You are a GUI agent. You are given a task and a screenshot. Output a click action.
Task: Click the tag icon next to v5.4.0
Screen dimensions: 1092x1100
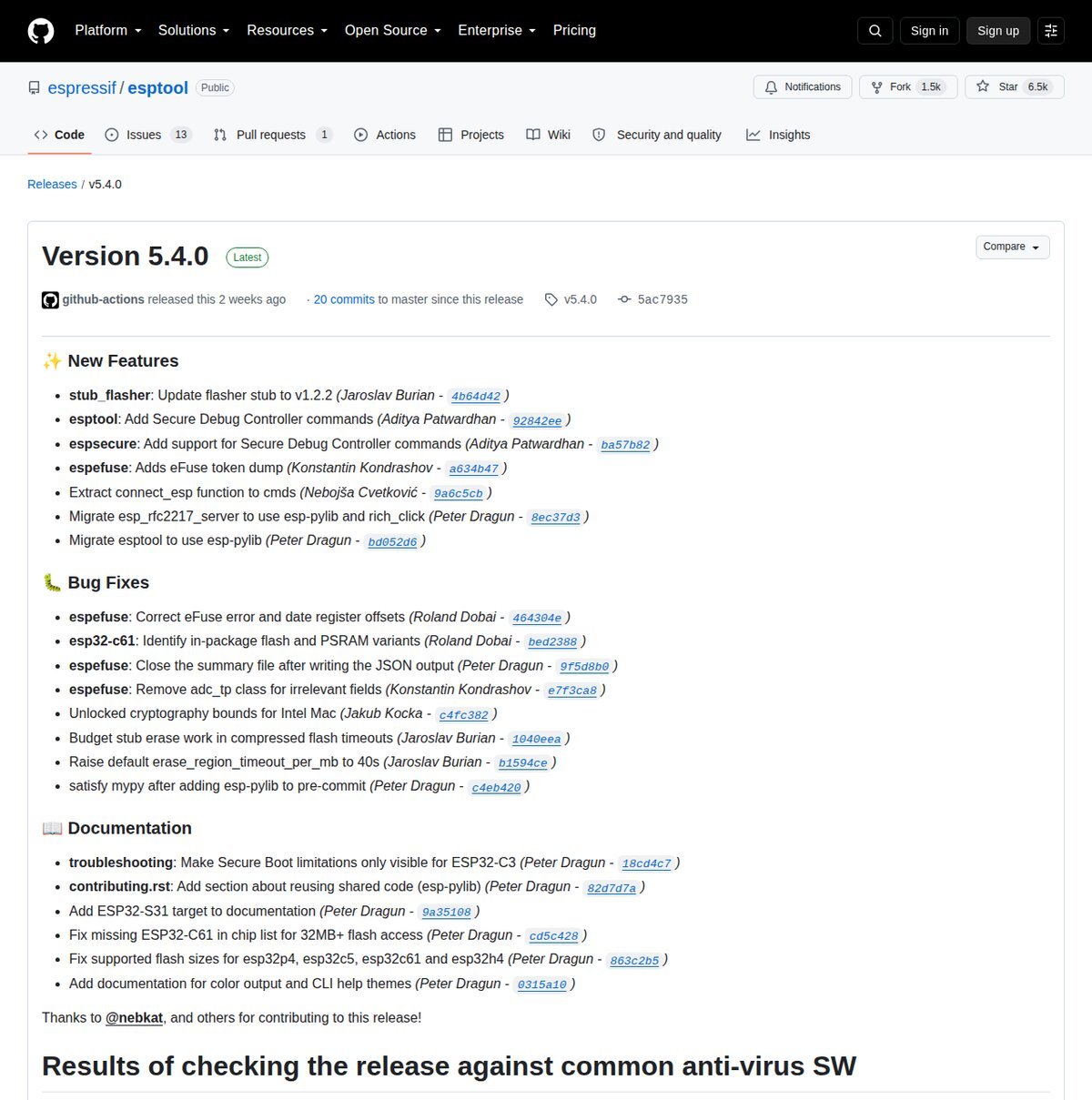tap(551, 299)
